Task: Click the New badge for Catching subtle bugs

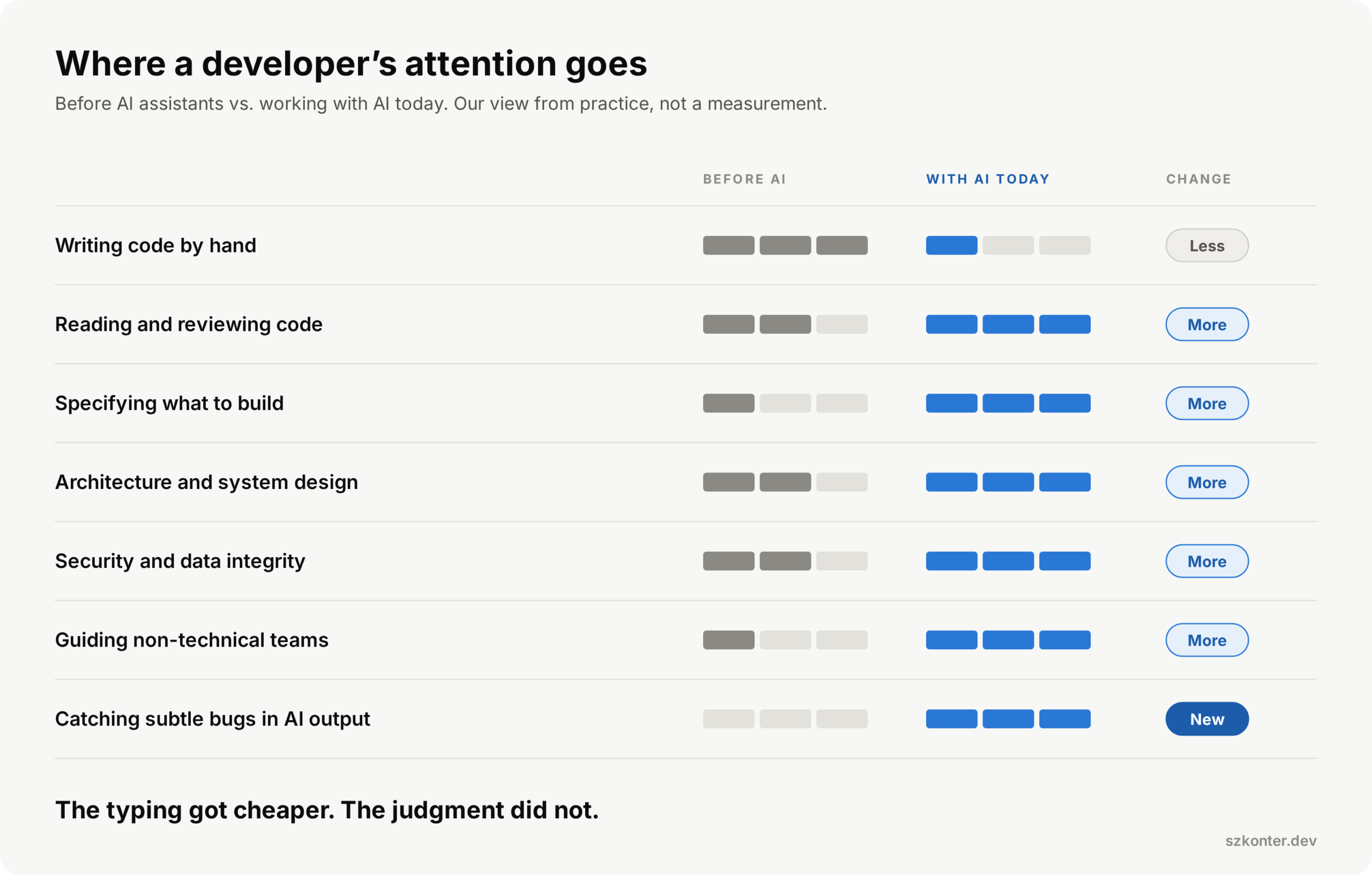Action: pos(1207,719)
